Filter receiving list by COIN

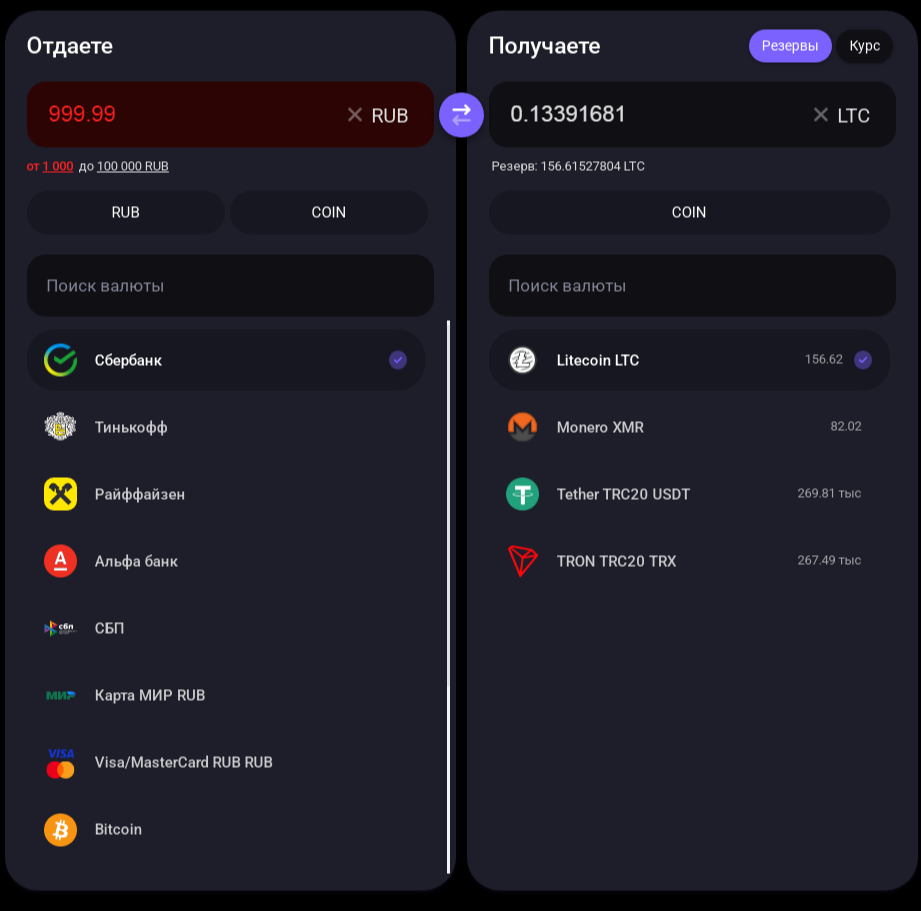coord(689,212)
